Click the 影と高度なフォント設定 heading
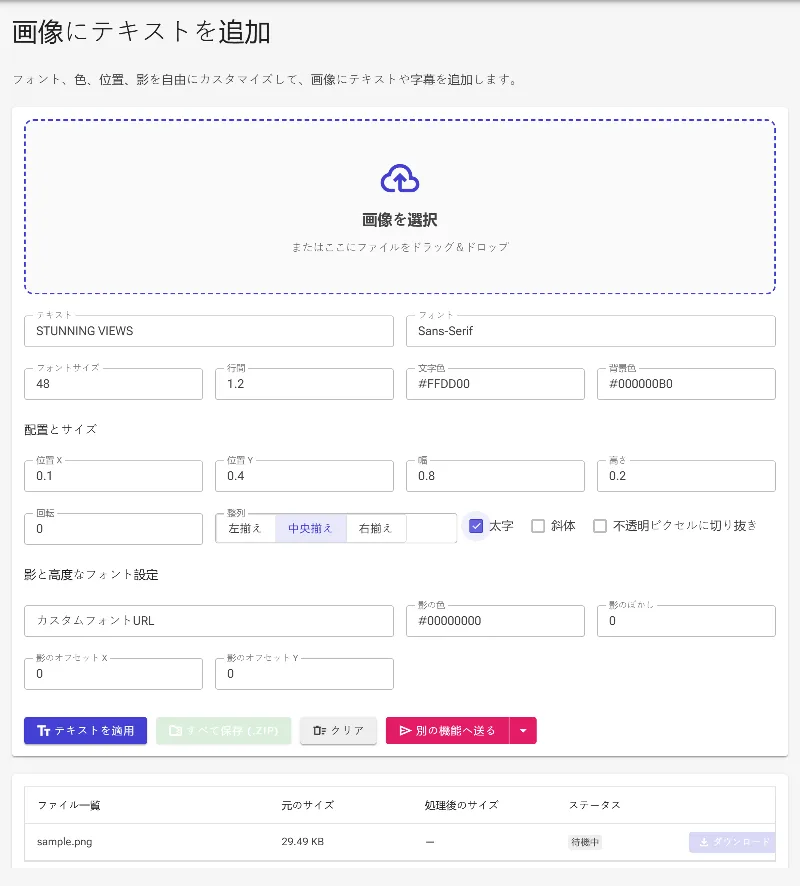Screen dimensions: 800x886 91,575
